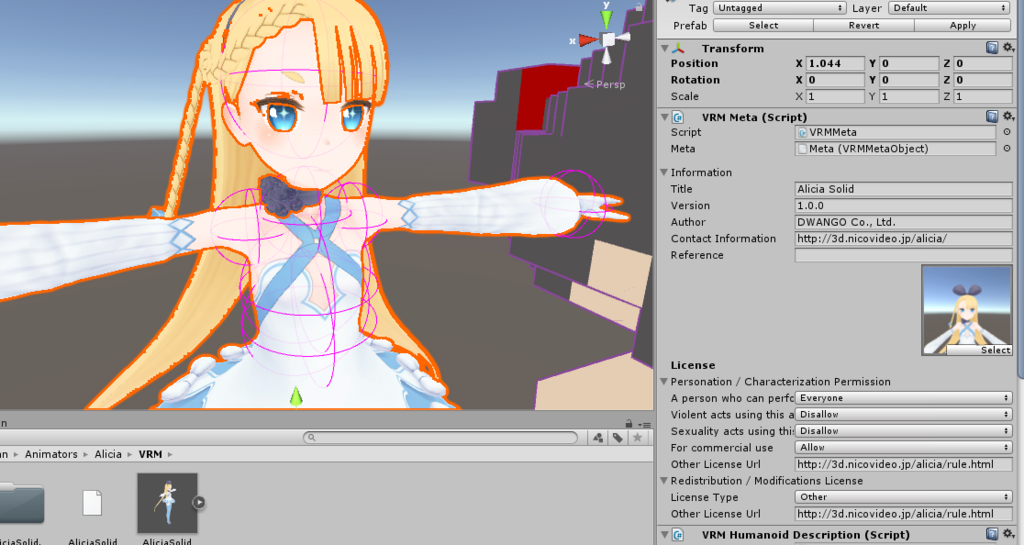The width and height of the screenshot is (1024, 545).
Task: Click Script object field VRMMeta
Action: [x=895, y=132]
